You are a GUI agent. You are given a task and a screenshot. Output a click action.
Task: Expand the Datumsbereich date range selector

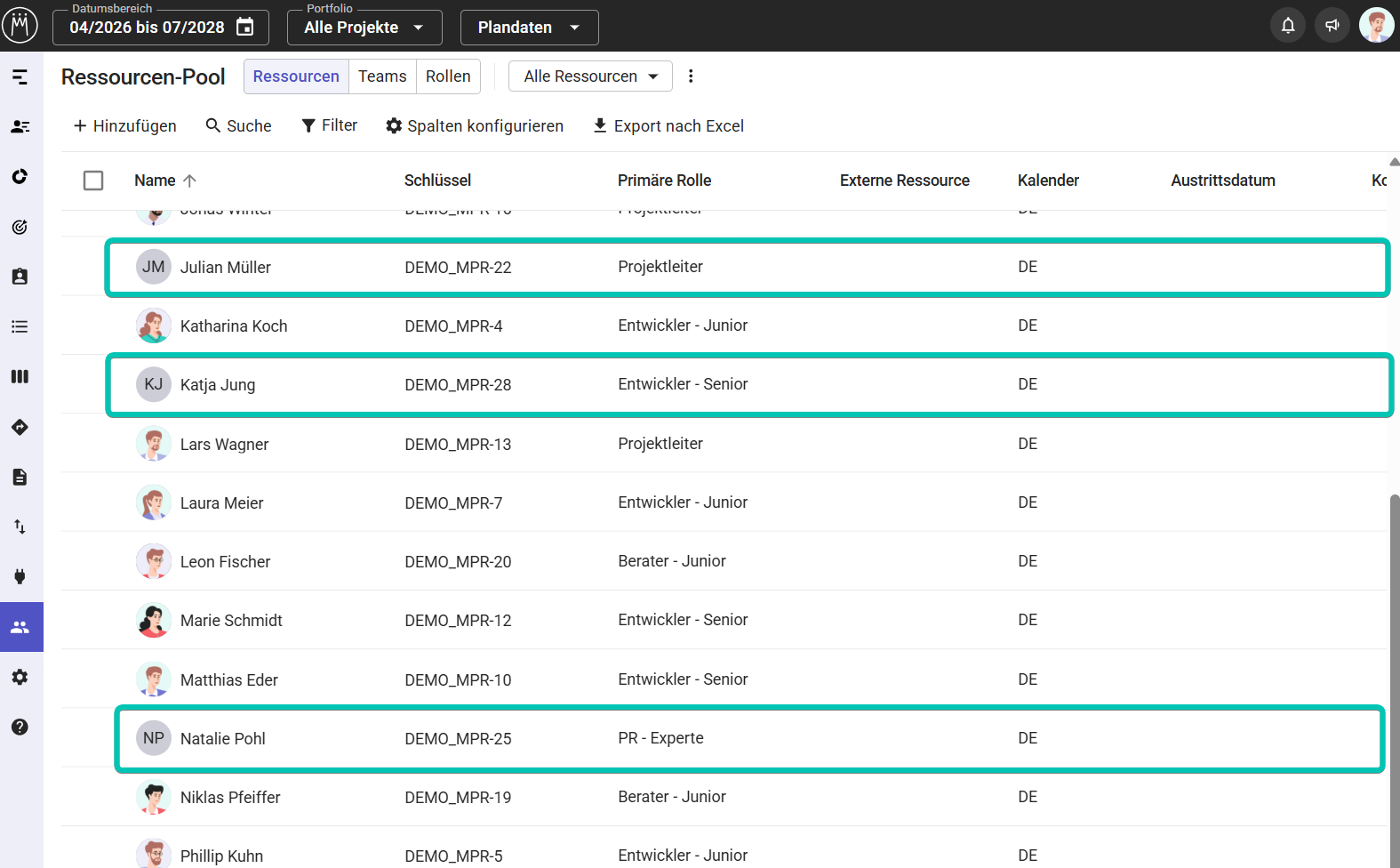point(160,27)
